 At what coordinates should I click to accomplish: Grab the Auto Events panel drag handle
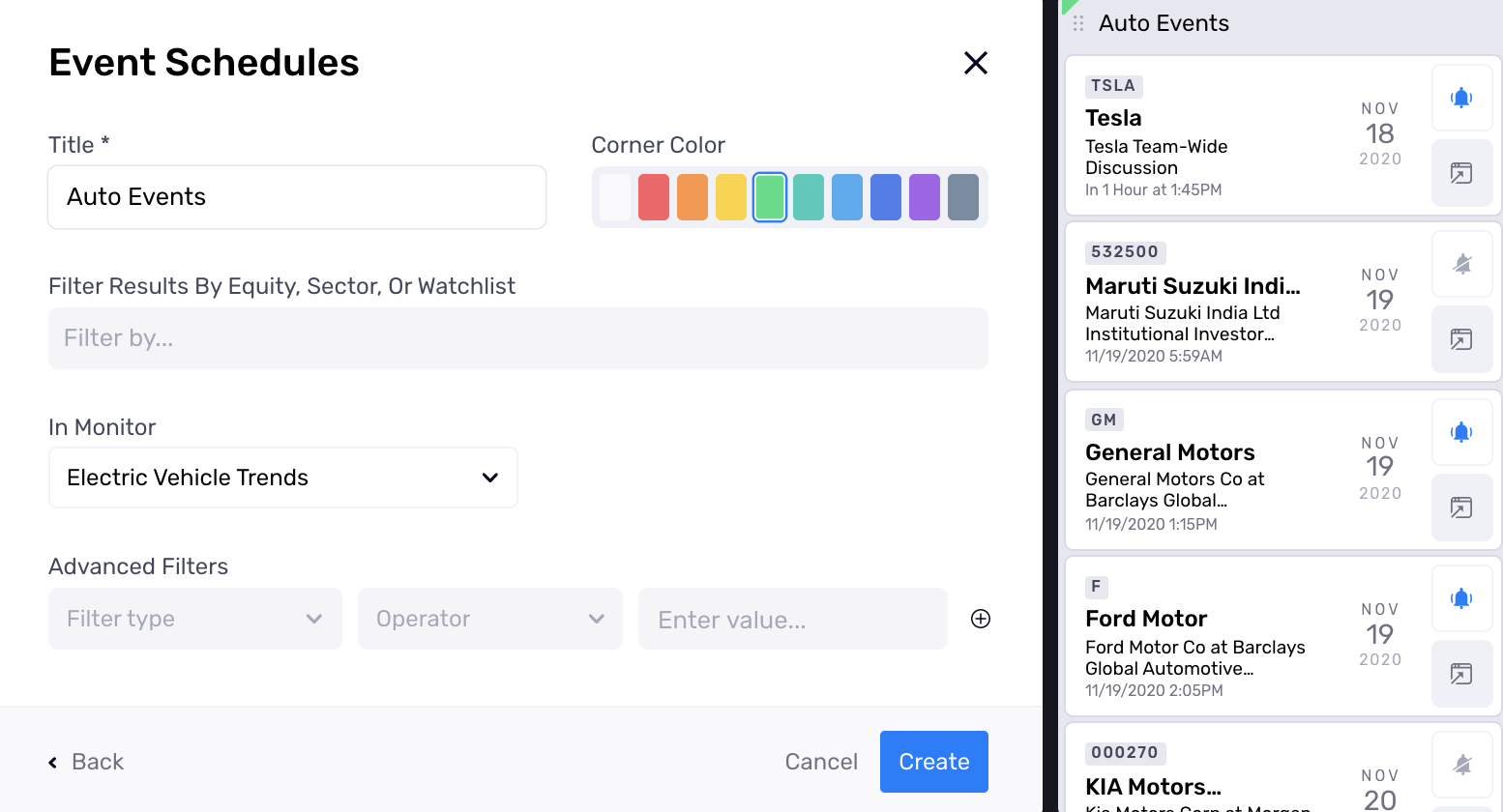tap(1078, 23)
